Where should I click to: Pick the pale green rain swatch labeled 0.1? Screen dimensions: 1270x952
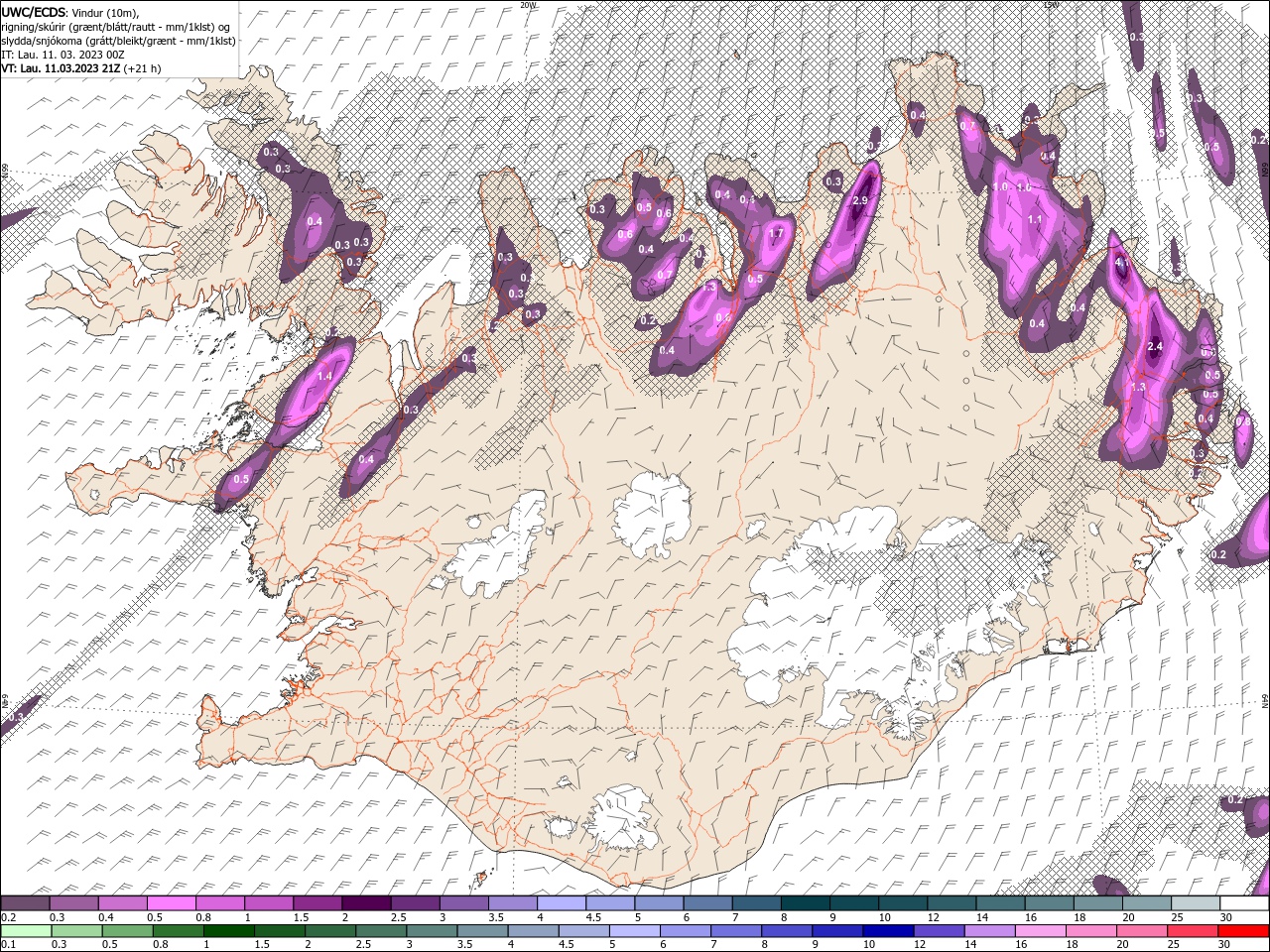tap(26, 931)
